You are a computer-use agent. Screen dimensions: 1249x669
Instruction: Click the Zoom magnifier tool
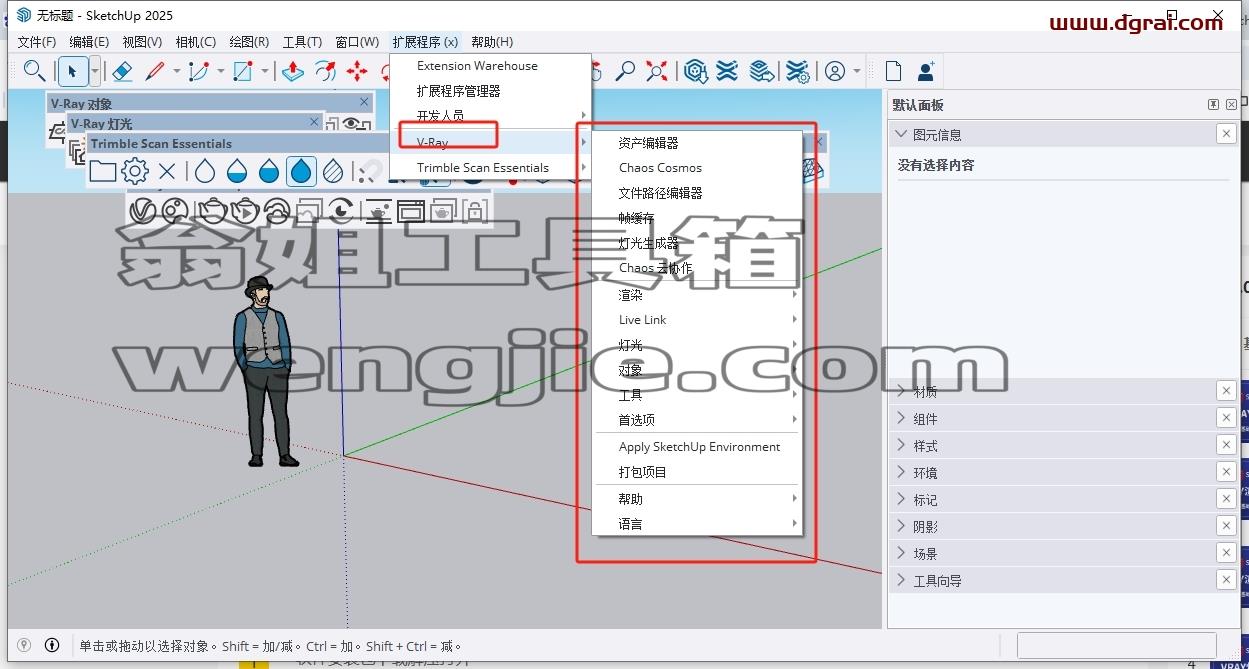[x=625, y=71]
